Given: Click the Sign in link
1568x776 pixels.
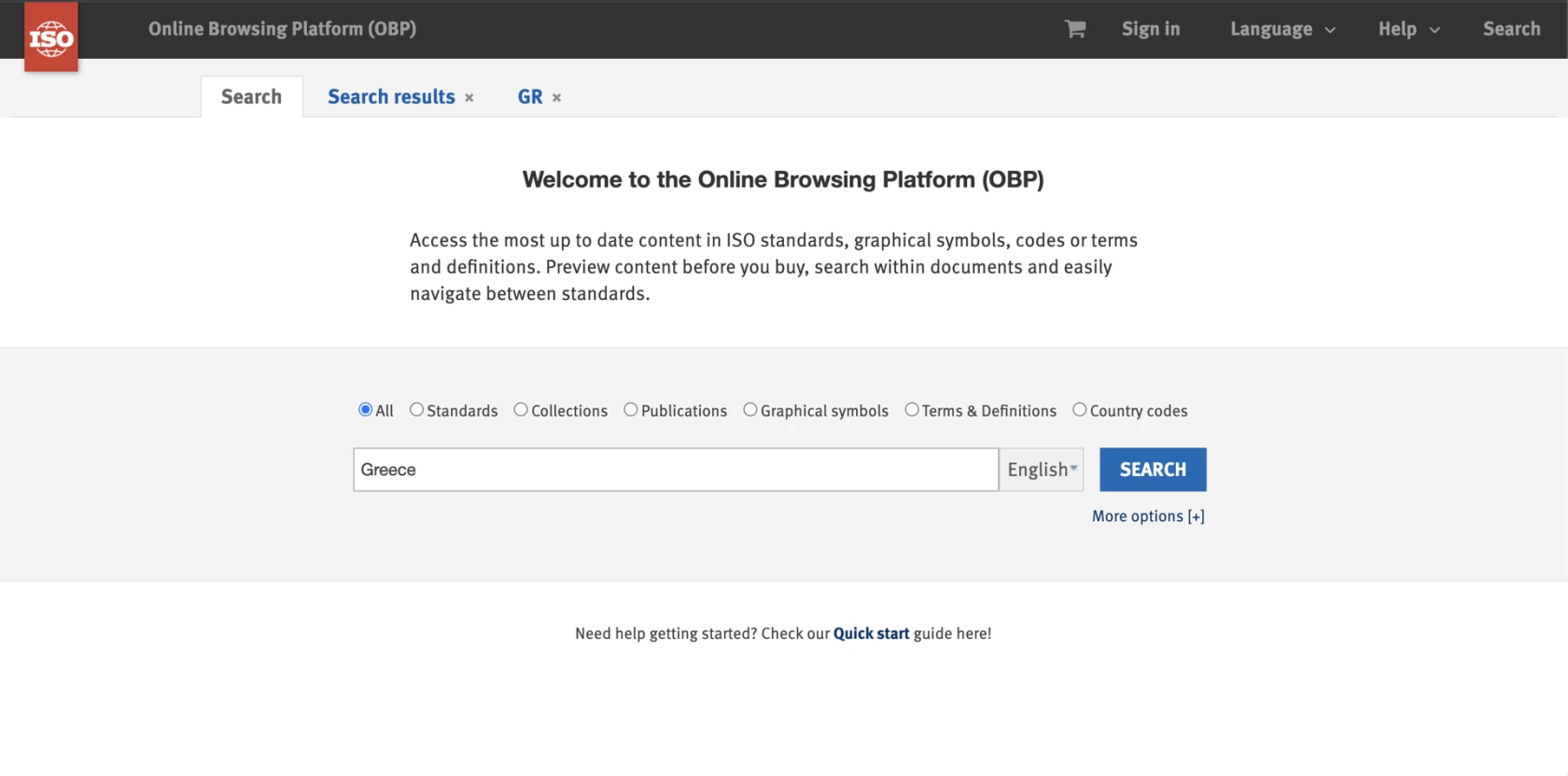Looking at the screenshot, I should pos(1151,29).
